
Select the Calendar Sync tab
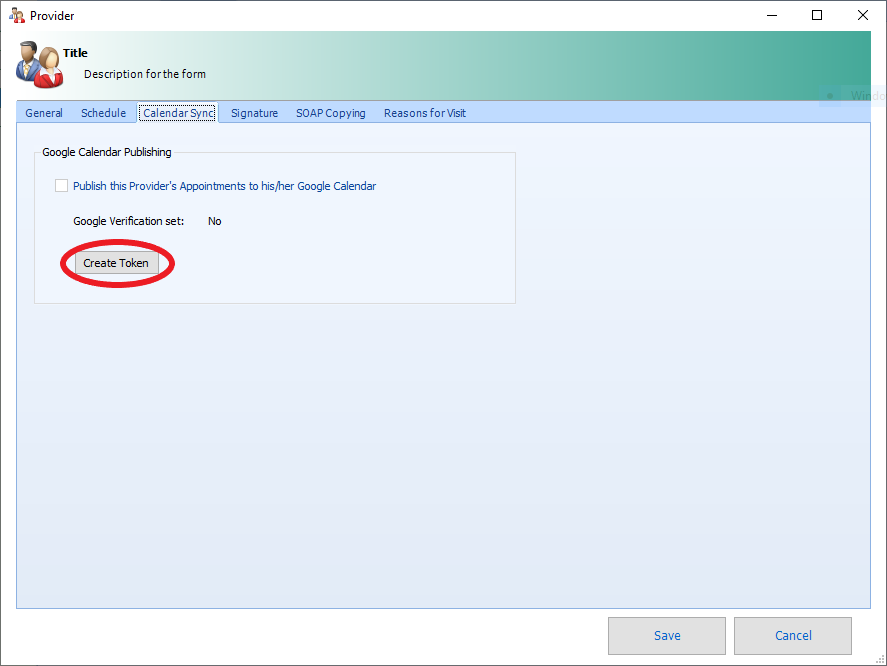178,113
